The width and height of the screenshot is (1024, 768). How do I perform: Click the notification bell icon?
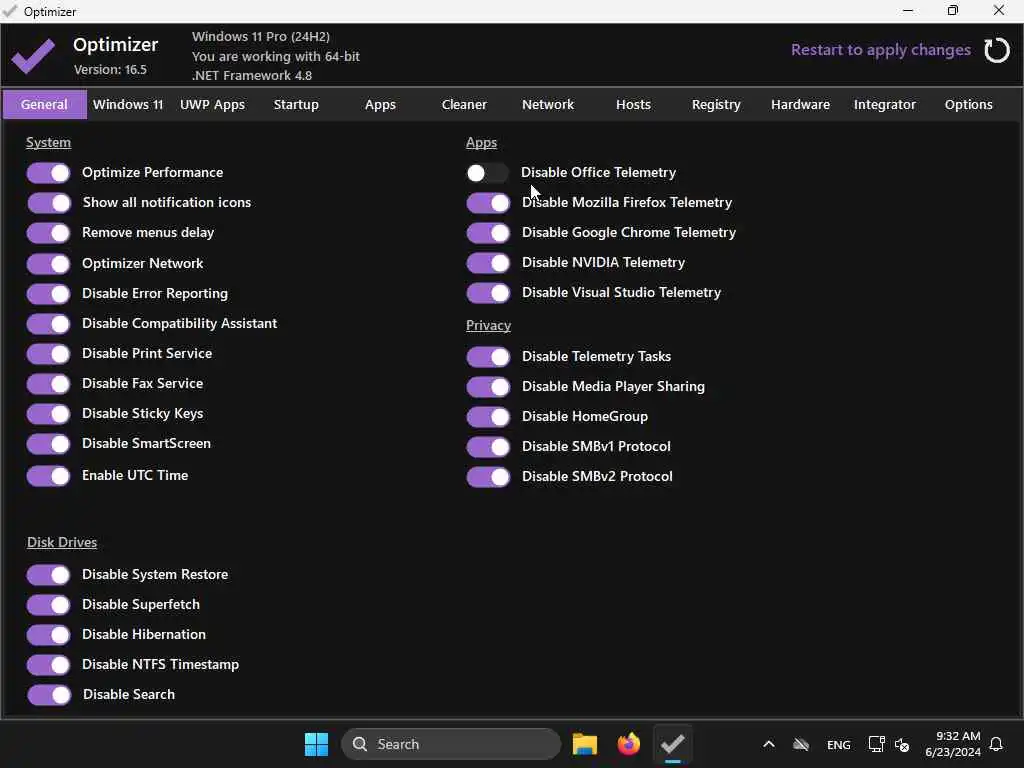click(x=996, y=744)
